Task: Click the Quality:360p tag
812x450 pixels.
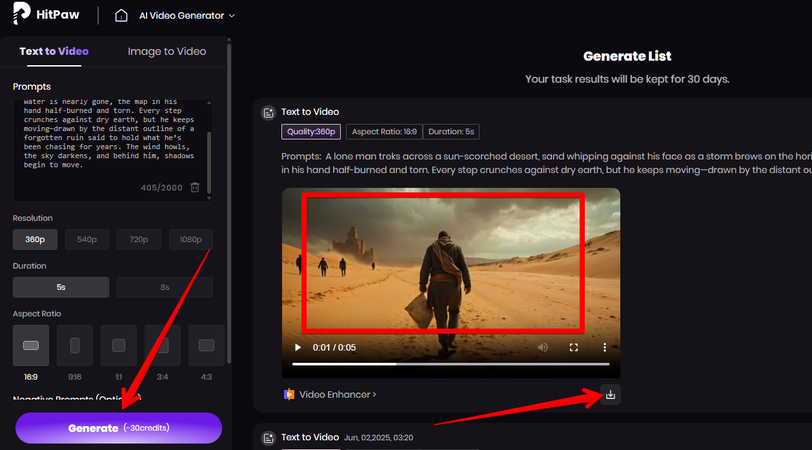Action: click(311, 132)
